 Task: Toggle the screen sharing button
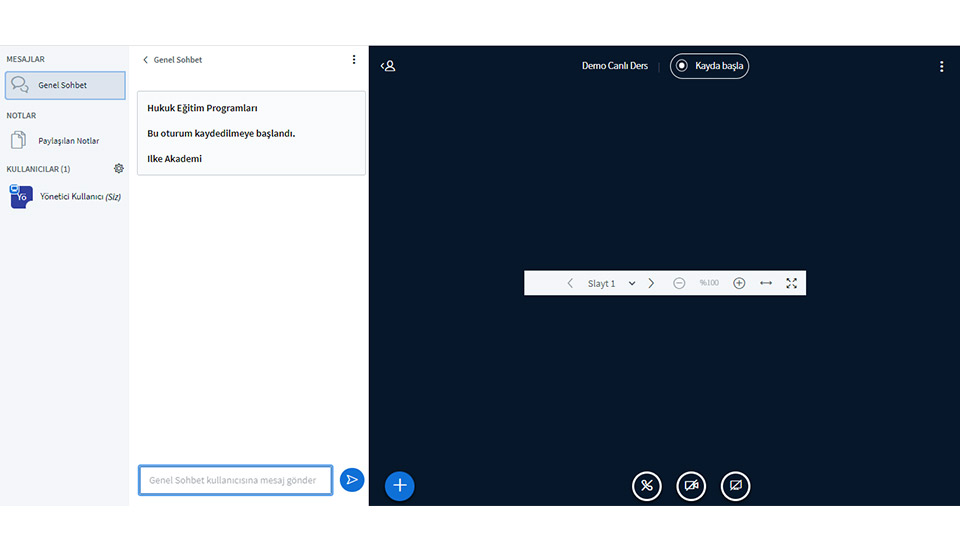point(735,486)
